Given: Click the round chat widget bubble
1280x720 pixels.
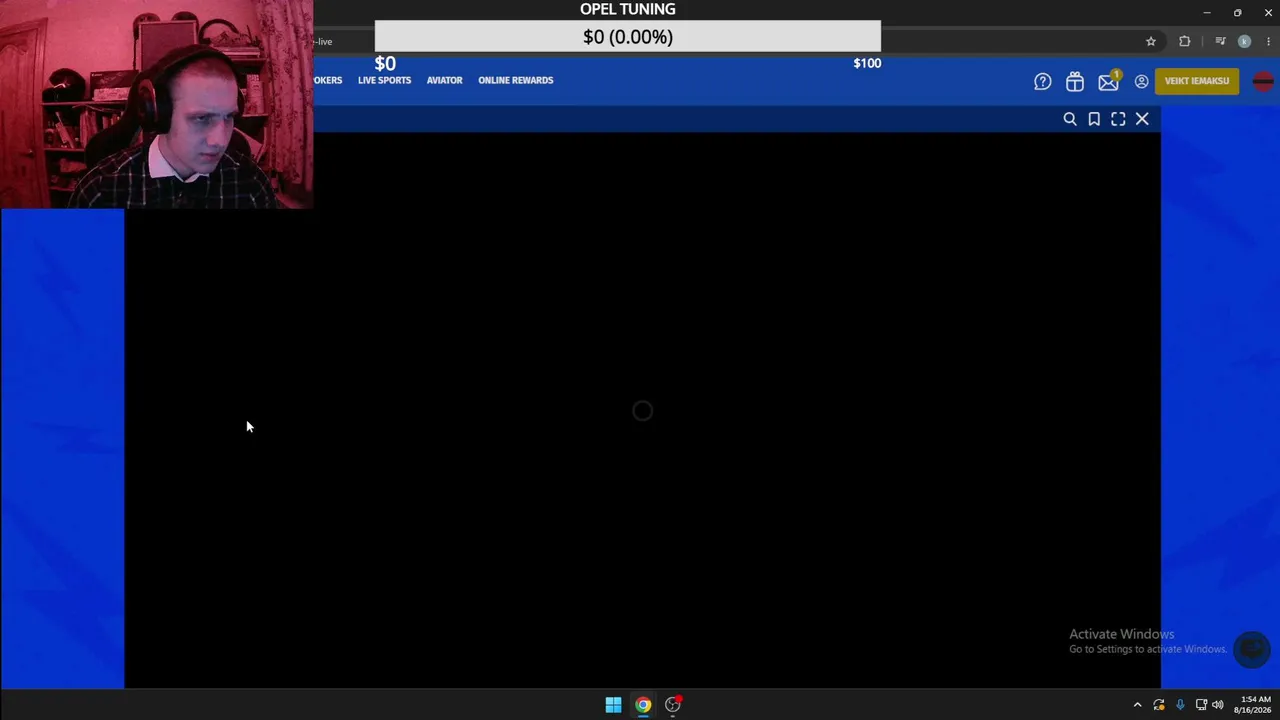Looking at the screenshot, I should [x=1251, y=650].
